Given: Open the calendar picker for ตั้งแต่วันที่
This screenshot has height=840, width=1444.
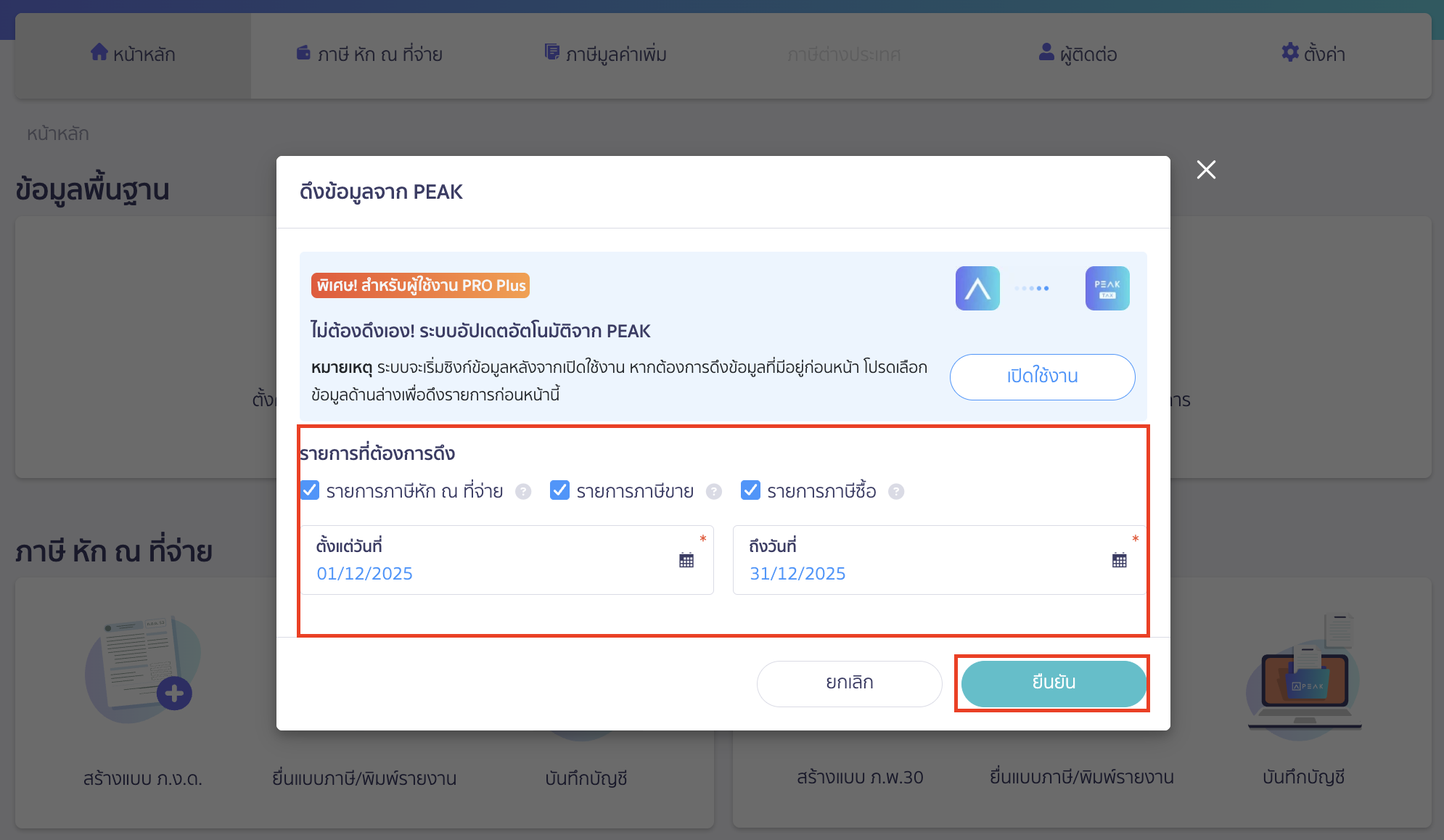Looking at the screenshot, I should [686, 560].
